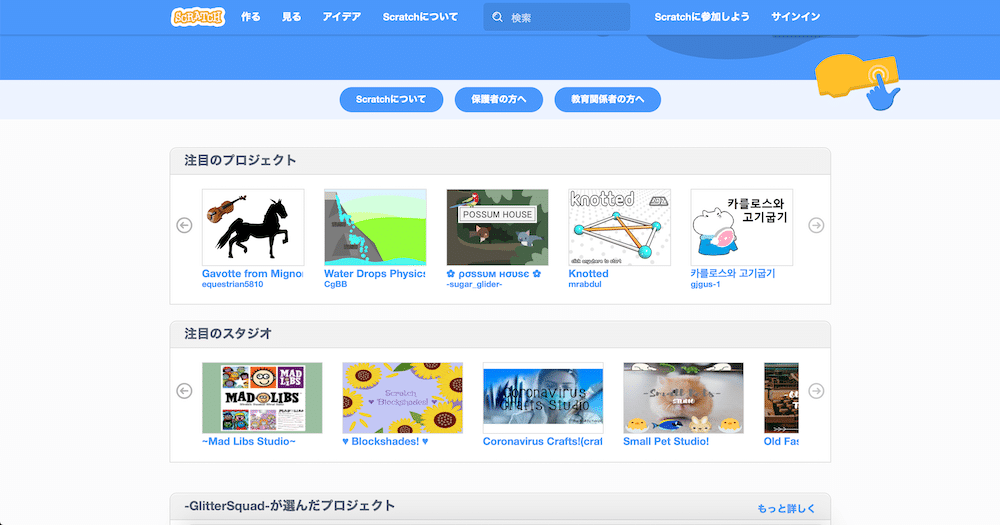The width and height of the screenshot is (1000, 525).
Task: Click the -GlitterSquad-が選んだプロジェクト heading
Action: (290, 506)
